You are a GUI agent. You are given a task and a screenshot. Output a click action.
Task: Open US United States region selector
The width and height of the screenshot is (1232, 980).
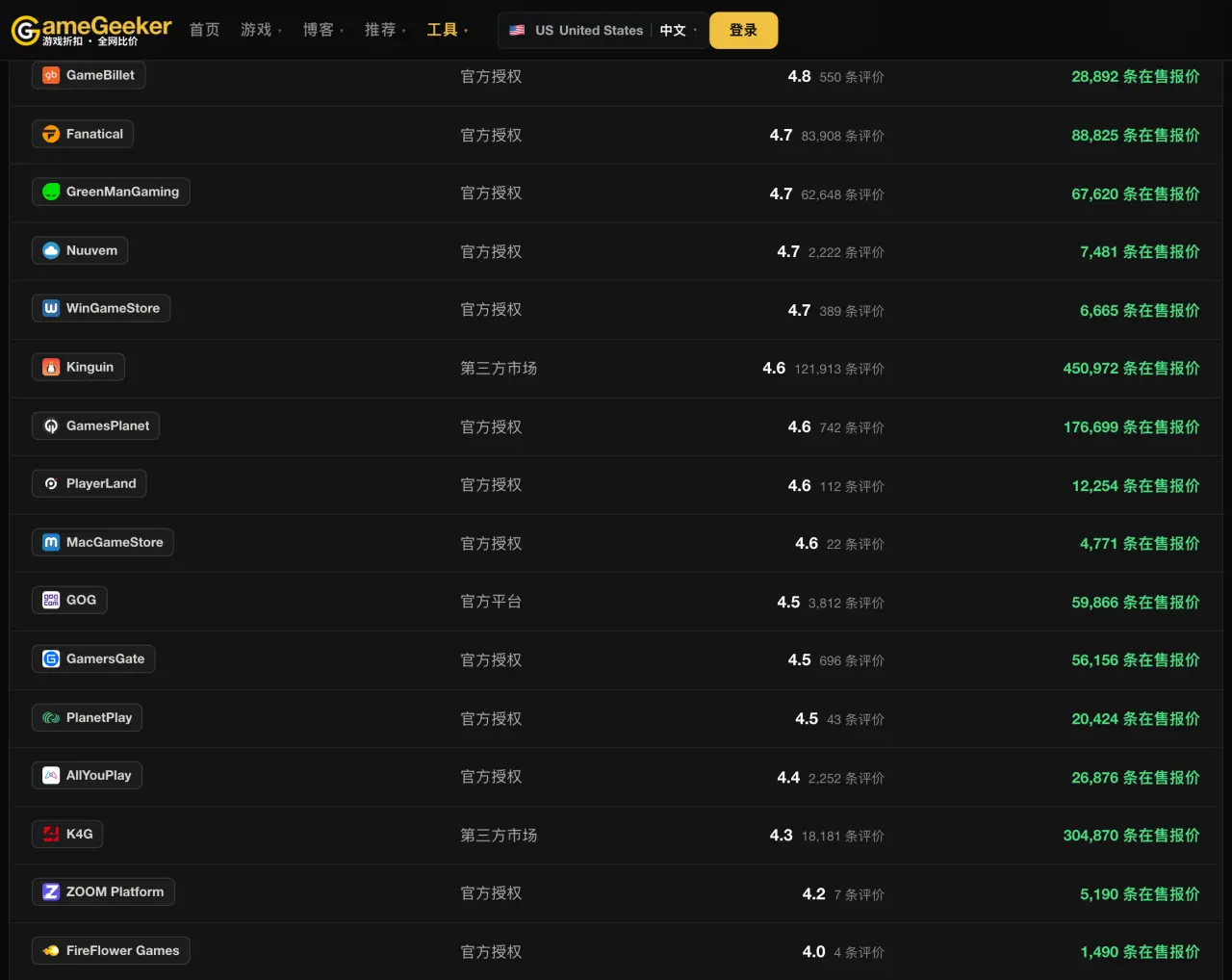click(x=576, y=30)
